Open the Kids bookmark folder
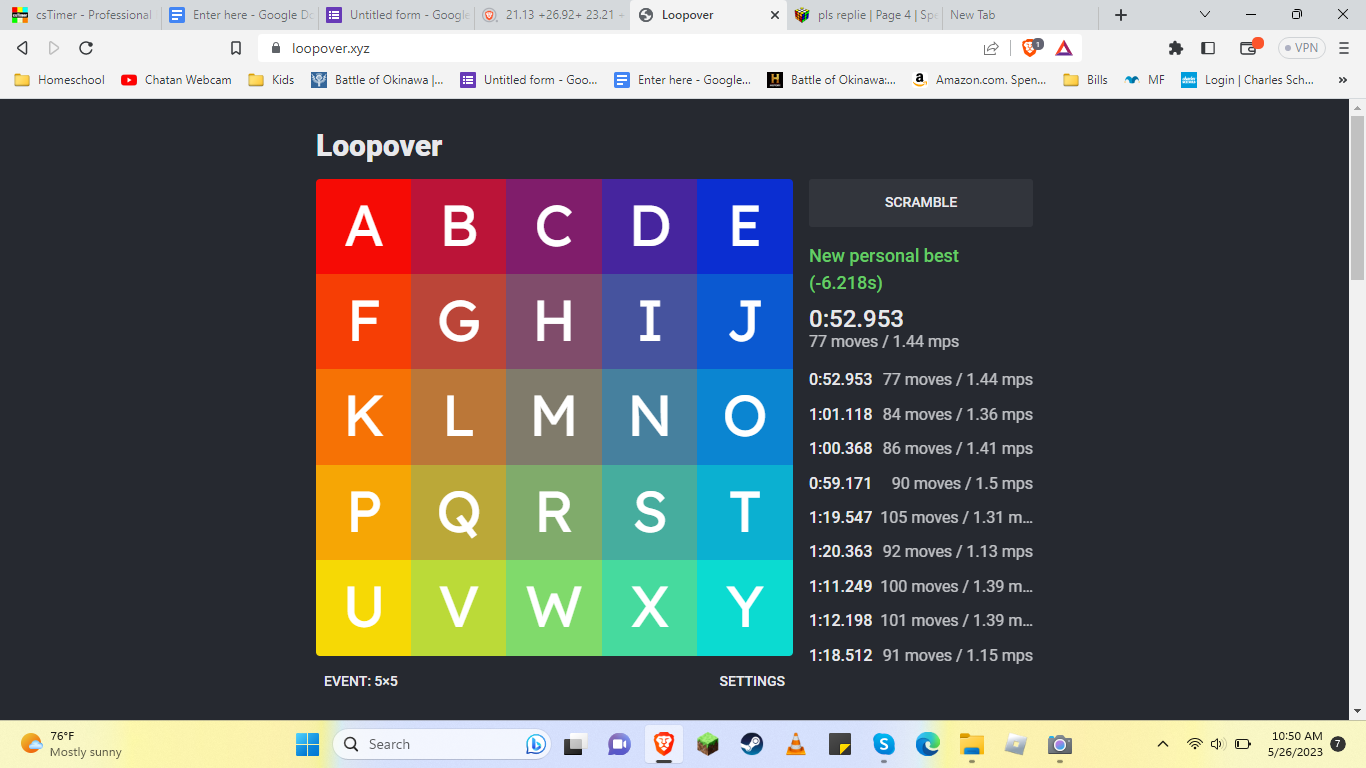Screen dimensions: 1366x768 (271, 80)
